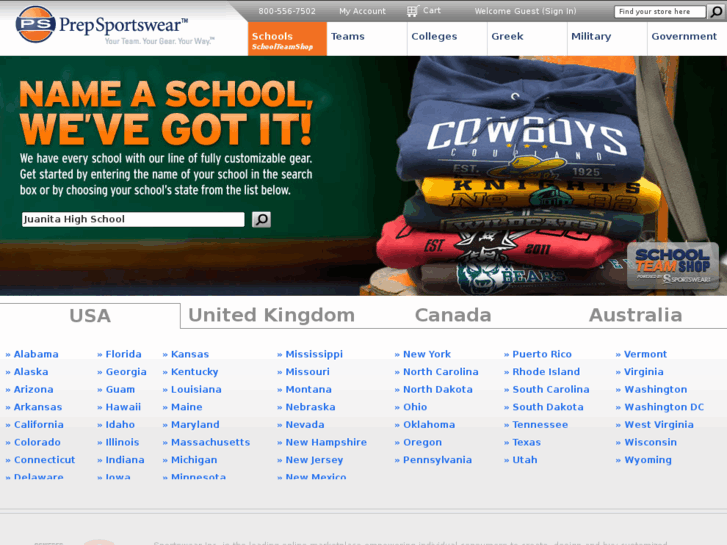The image size is (727, 545).
Task: Click the Prep Sportswear PS logo
Action: 36,24
